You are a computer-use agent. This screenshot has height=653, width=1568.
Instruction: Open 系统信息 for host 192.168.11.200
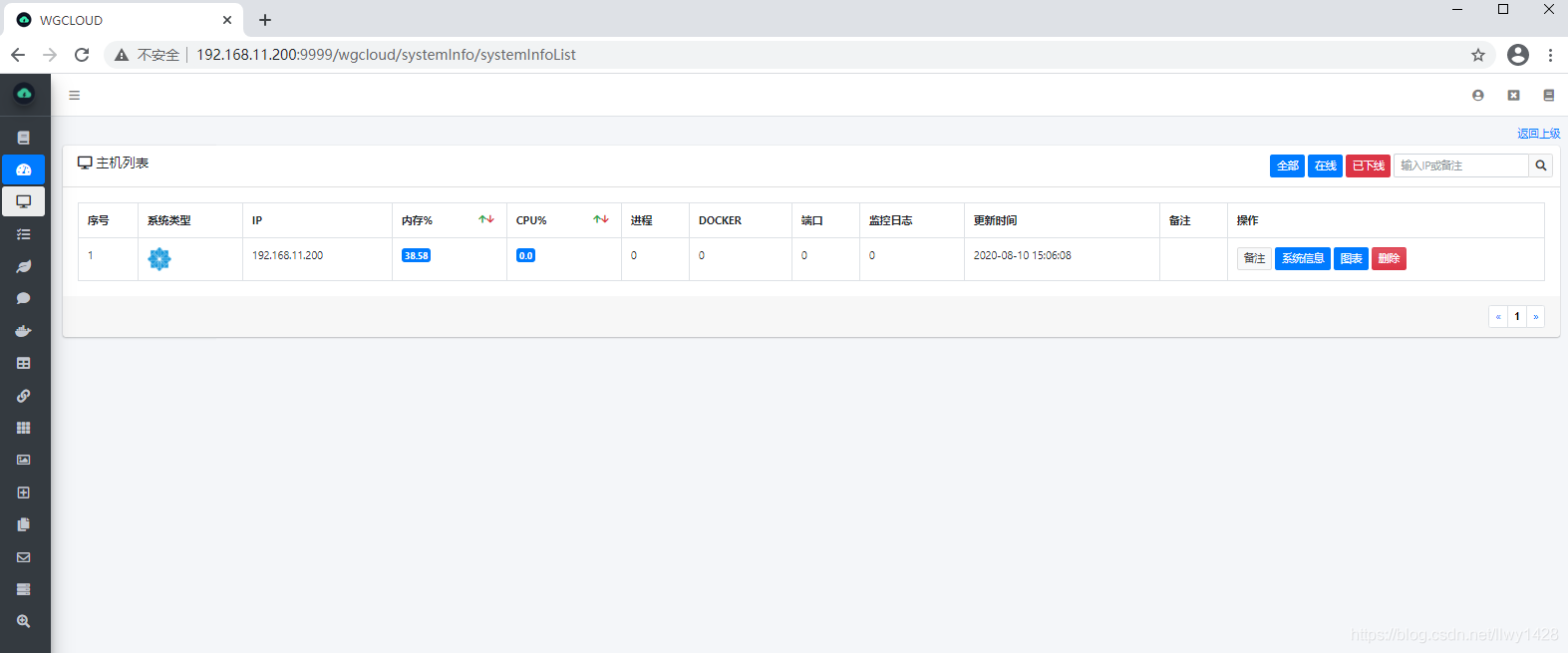pyautogui.click(x=1303, y=258)
